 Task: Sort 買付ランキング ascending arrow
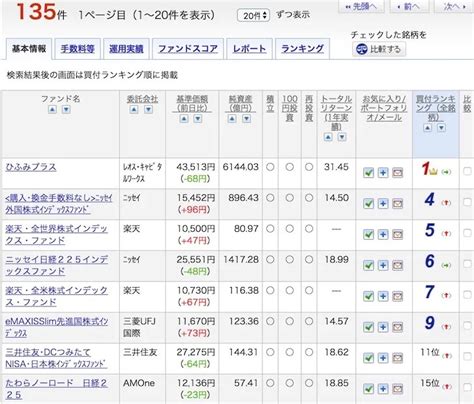(x=428, y=128)
